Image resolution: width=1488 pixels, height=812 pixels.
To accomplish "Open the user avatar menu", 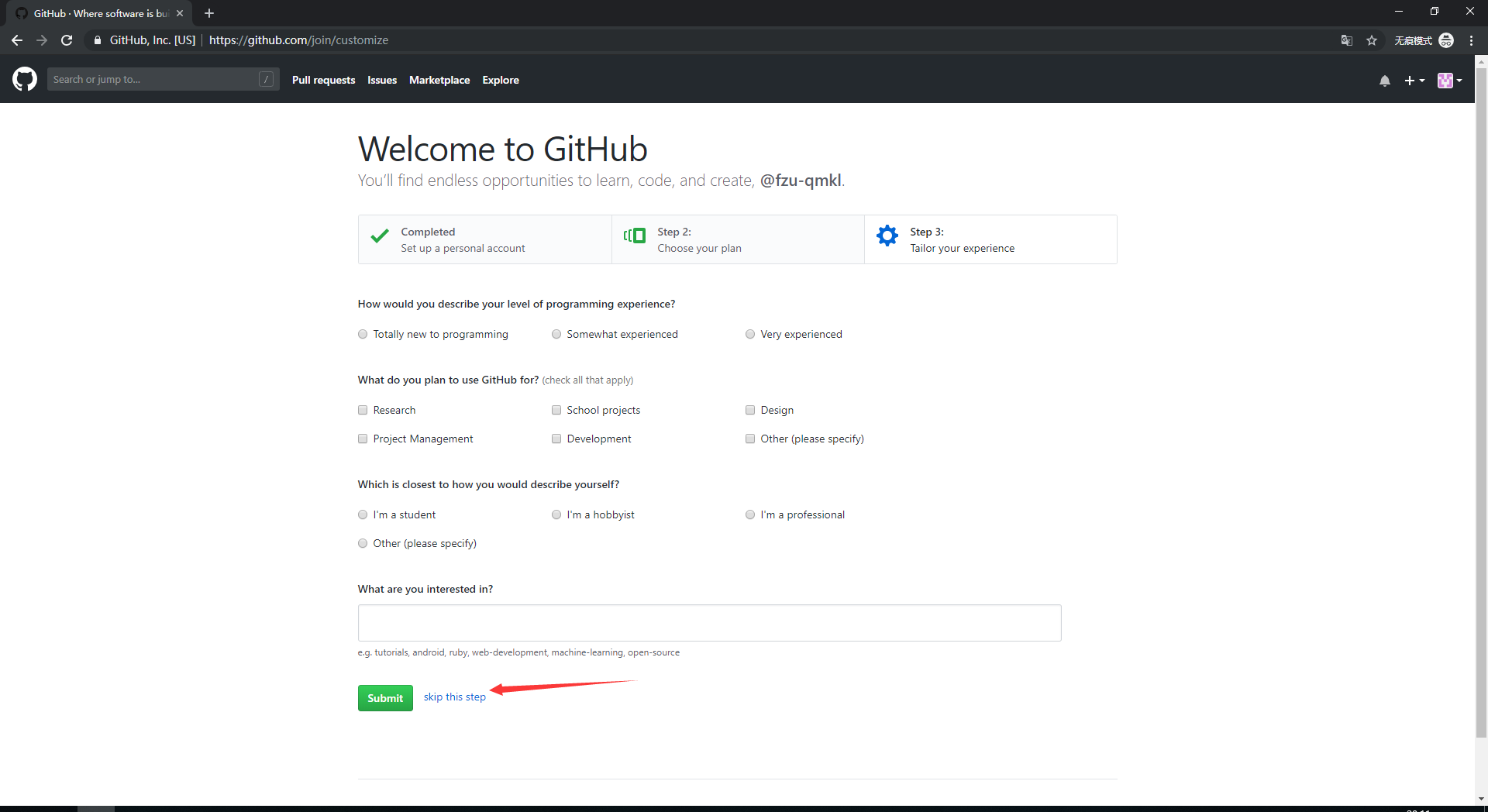I will coord(1449,81).
